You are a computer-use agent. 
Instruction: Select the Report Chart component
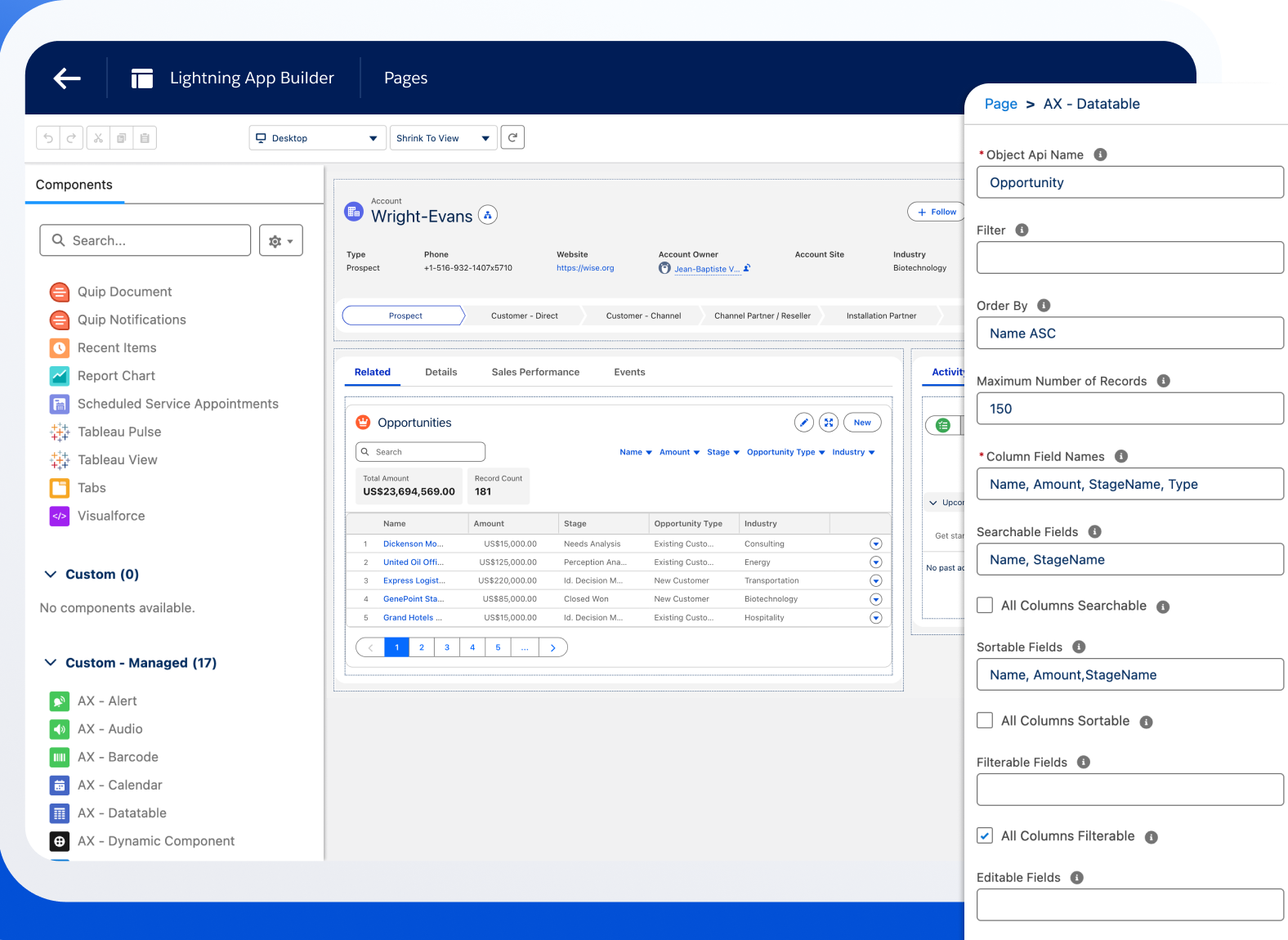point(103,376)
